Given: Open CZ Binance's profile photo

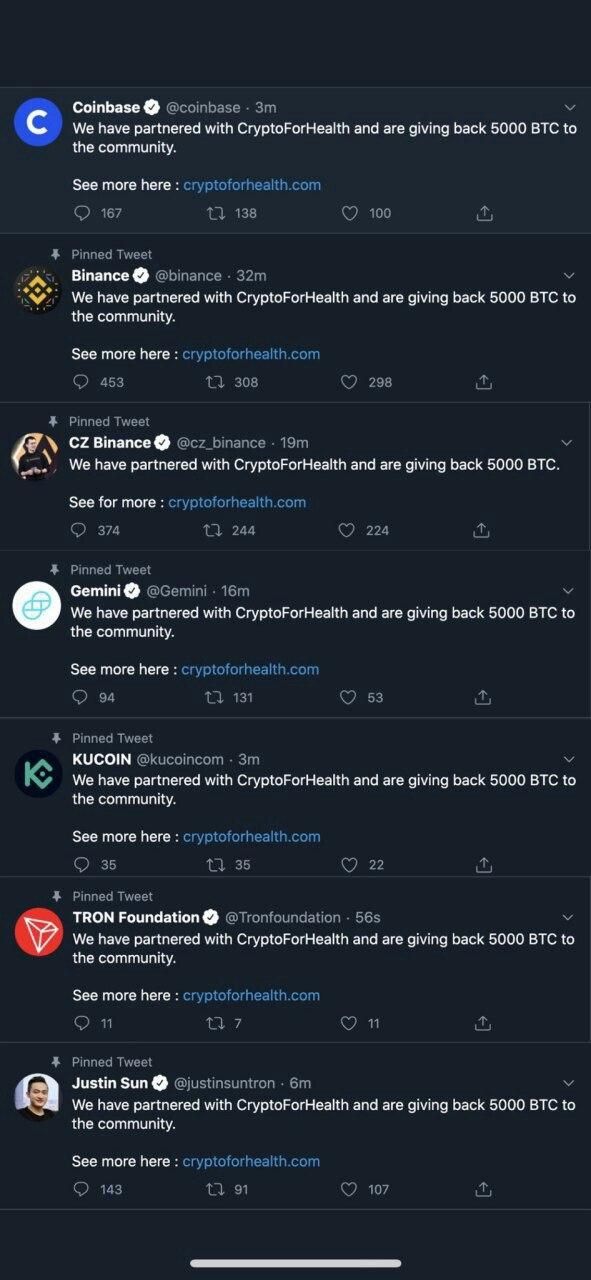Looking at the screenshot, I should point(37,457).
